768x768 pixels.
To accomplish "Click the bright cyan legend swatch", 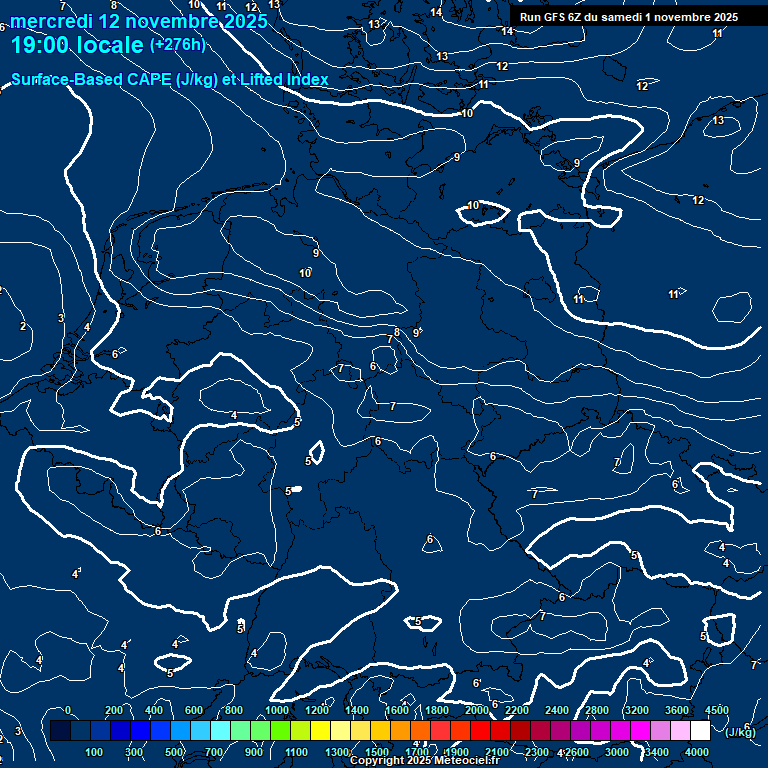I will 220,730.
